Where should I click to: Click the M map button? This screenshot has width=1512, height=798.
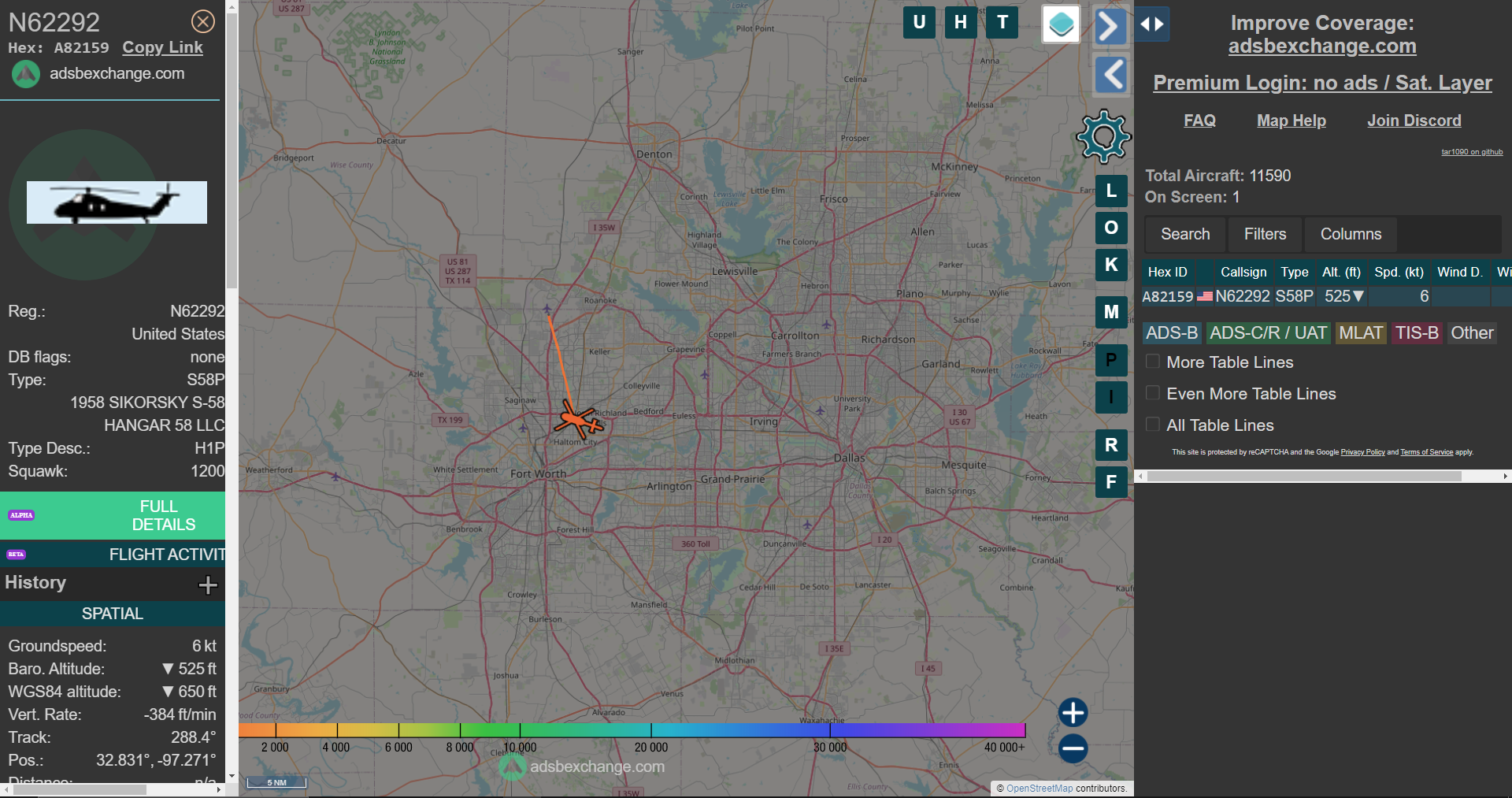point(1111,312)
